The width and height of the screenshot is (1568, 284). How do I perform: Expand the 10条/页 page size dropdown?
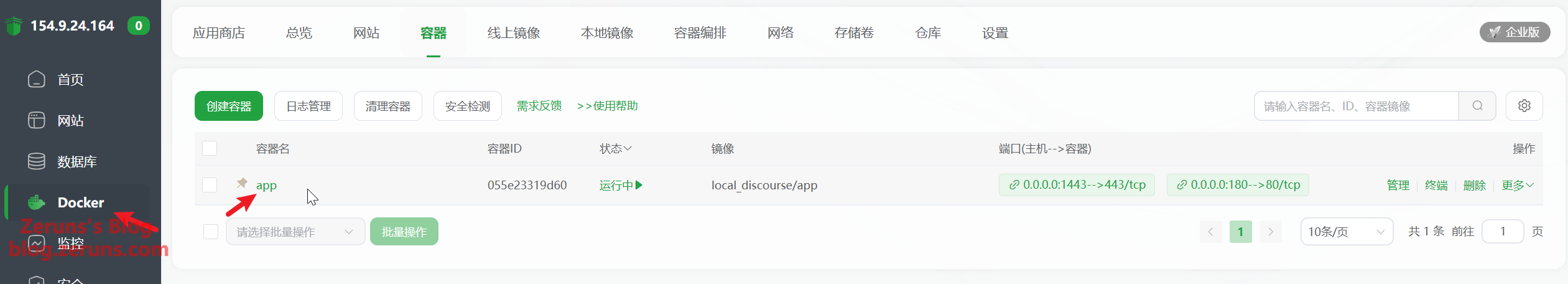tap(1346, 232)
